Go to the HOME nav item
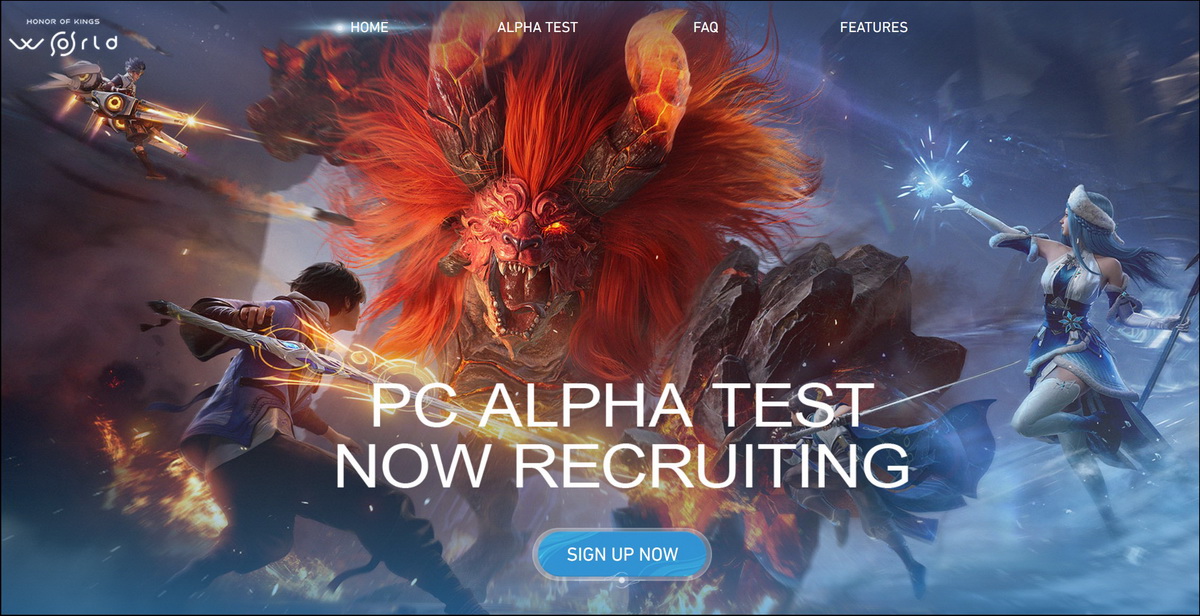This screenshot has width=1200, height=616. coord(369,27)
